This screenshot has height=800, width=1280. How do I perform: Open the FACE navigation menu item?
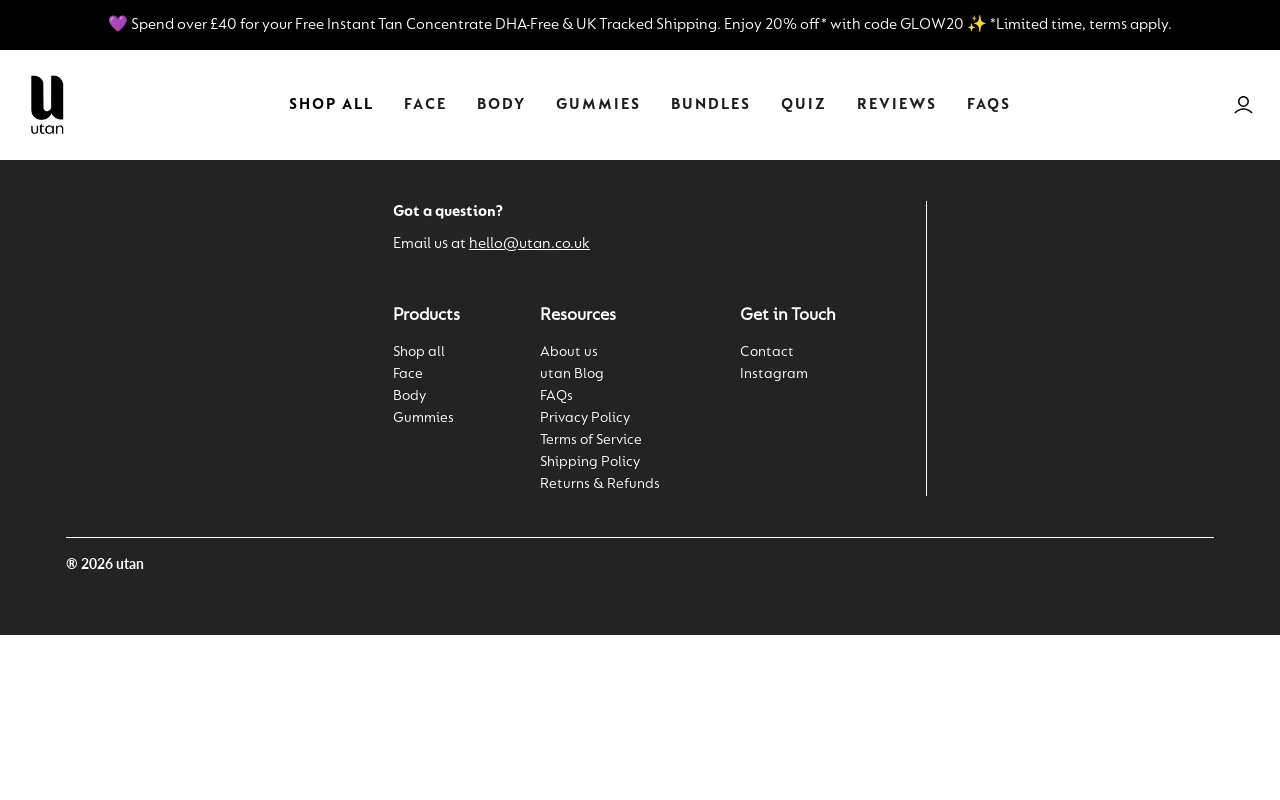click(425, 104)
